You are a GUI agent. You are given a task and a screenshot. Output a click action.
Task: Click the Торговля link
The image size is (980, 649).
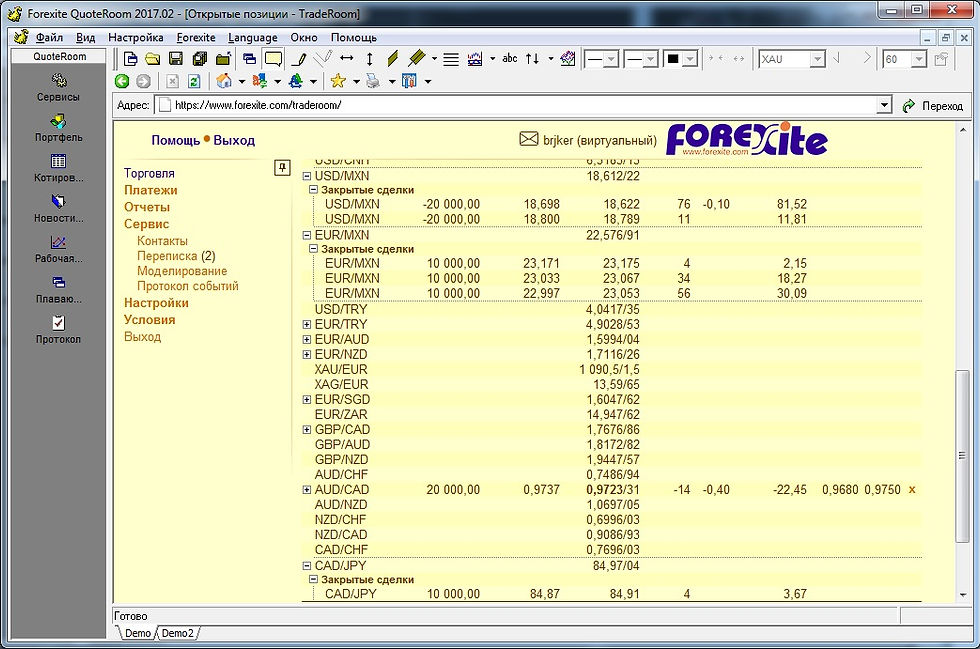pos(149,173)
